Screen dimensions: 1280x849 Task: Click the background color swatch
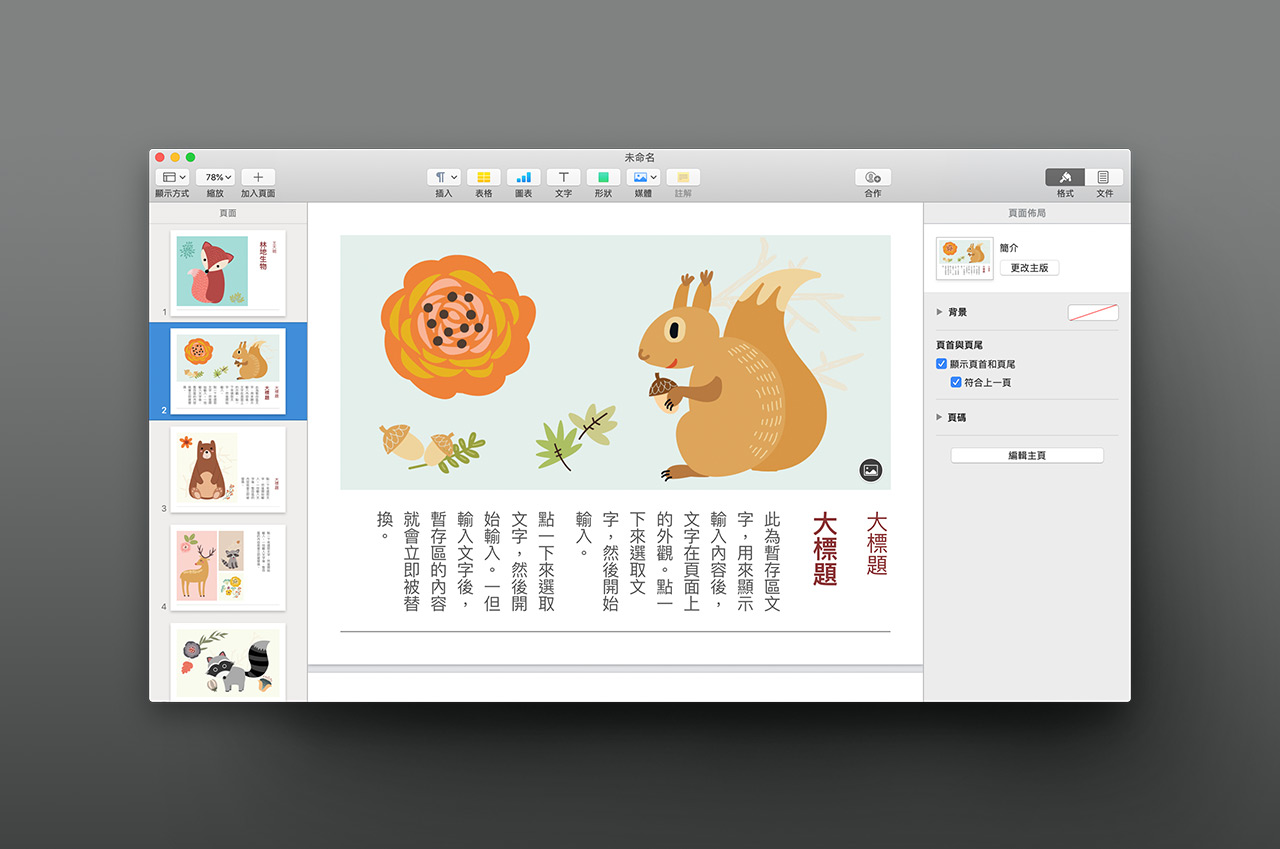click(x=1093, y=313)
